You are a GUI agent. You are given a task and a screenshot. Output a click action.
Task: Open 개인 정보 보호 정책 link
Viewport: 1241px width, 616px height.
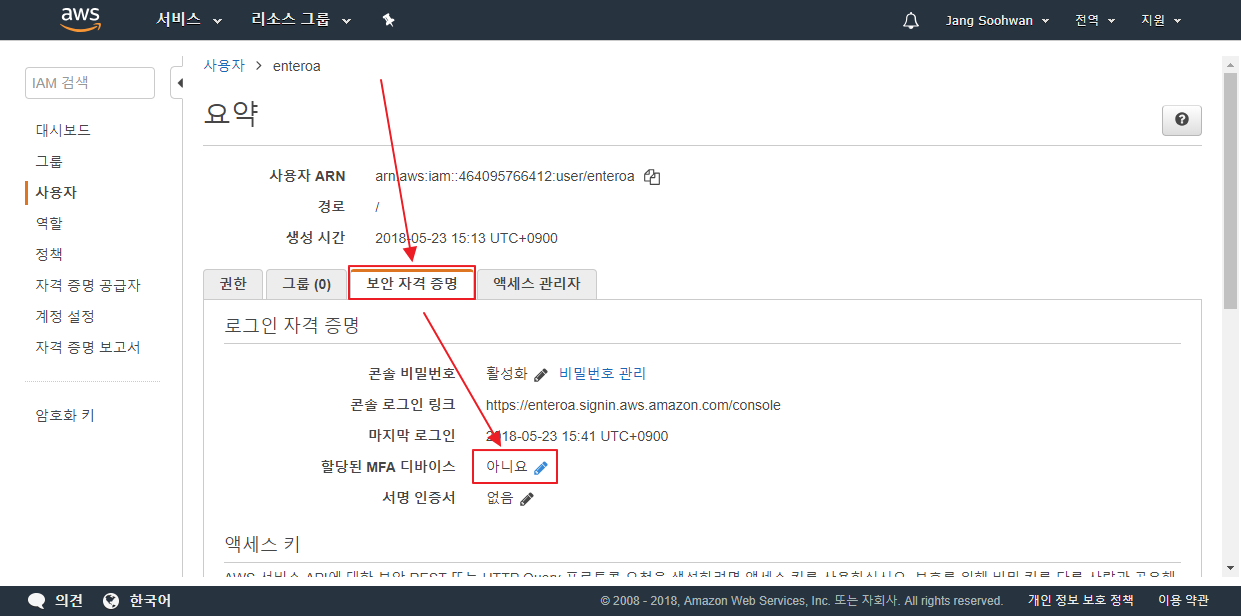coord(1081,601)
